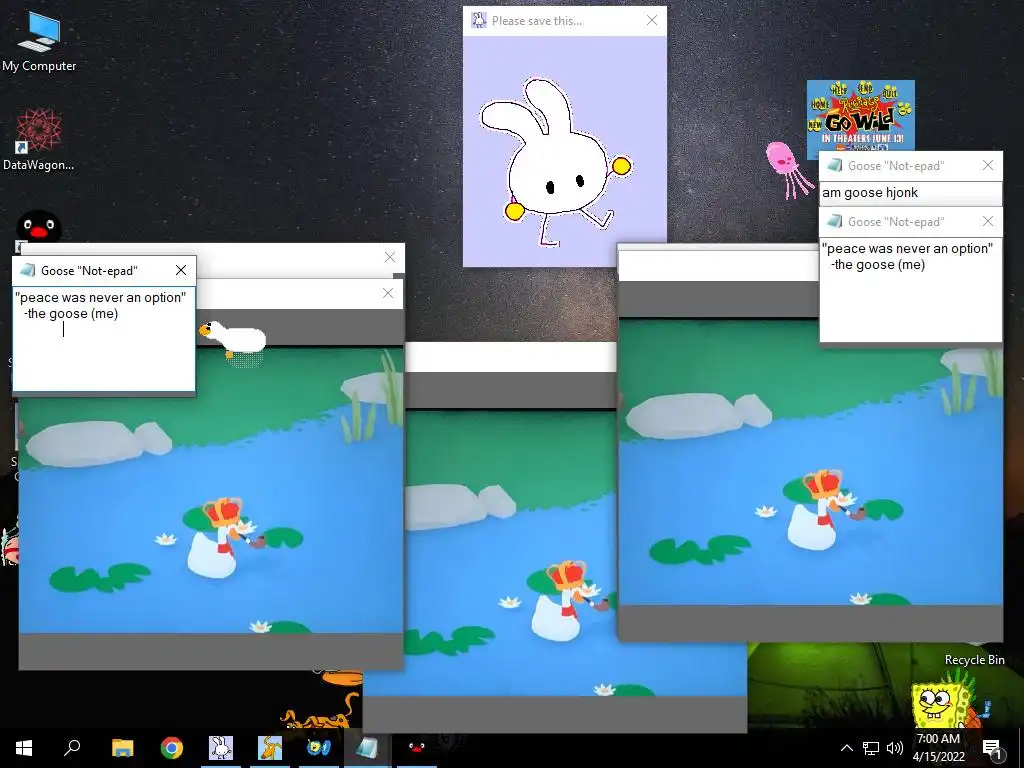1024x768 pixels.
Task: Open the Windows Start menu
Action: pos(24,748)
